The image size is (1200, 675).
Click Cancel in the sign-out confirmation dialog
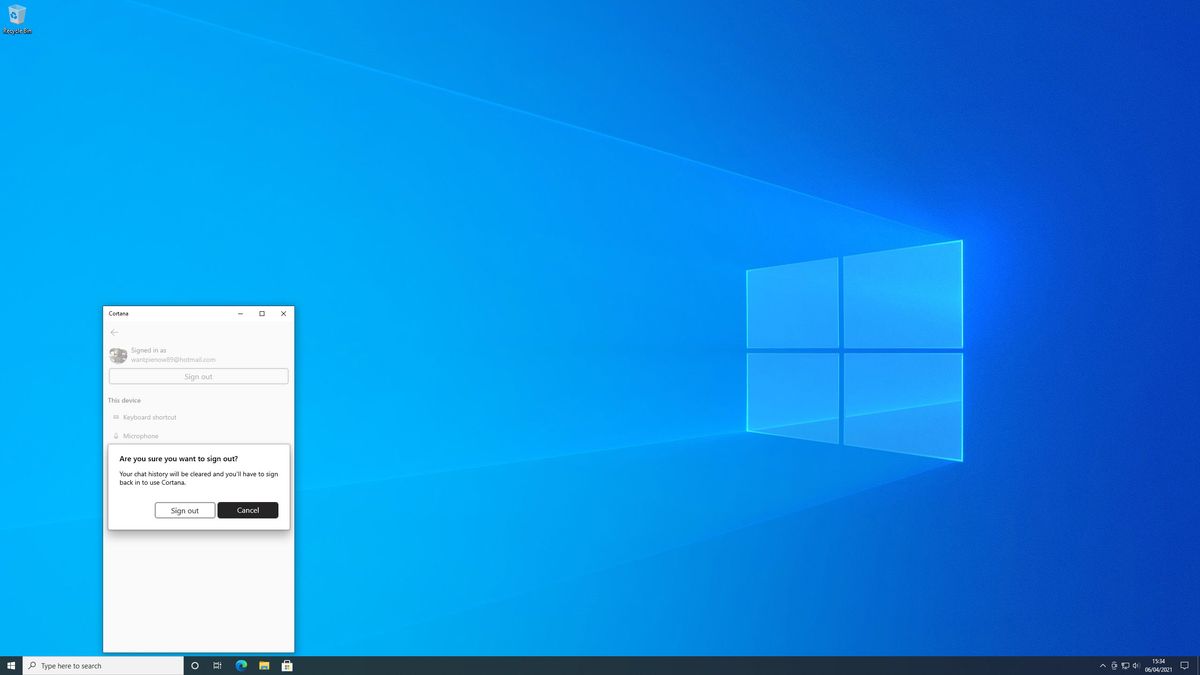click(x=247, y=510)
